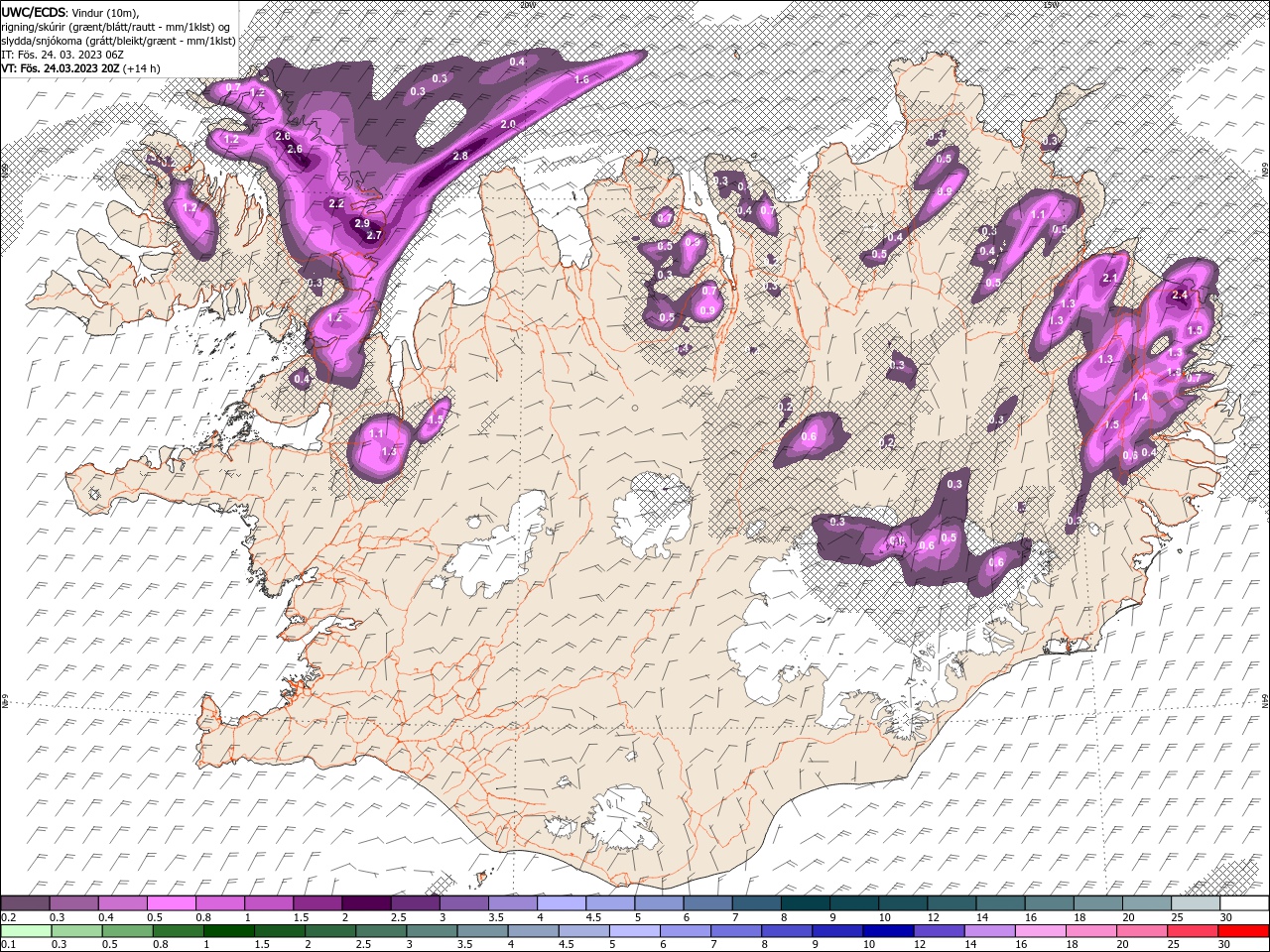
Task: Click the '2.1' snowfall value in the east
Action: coord(1110,278)
